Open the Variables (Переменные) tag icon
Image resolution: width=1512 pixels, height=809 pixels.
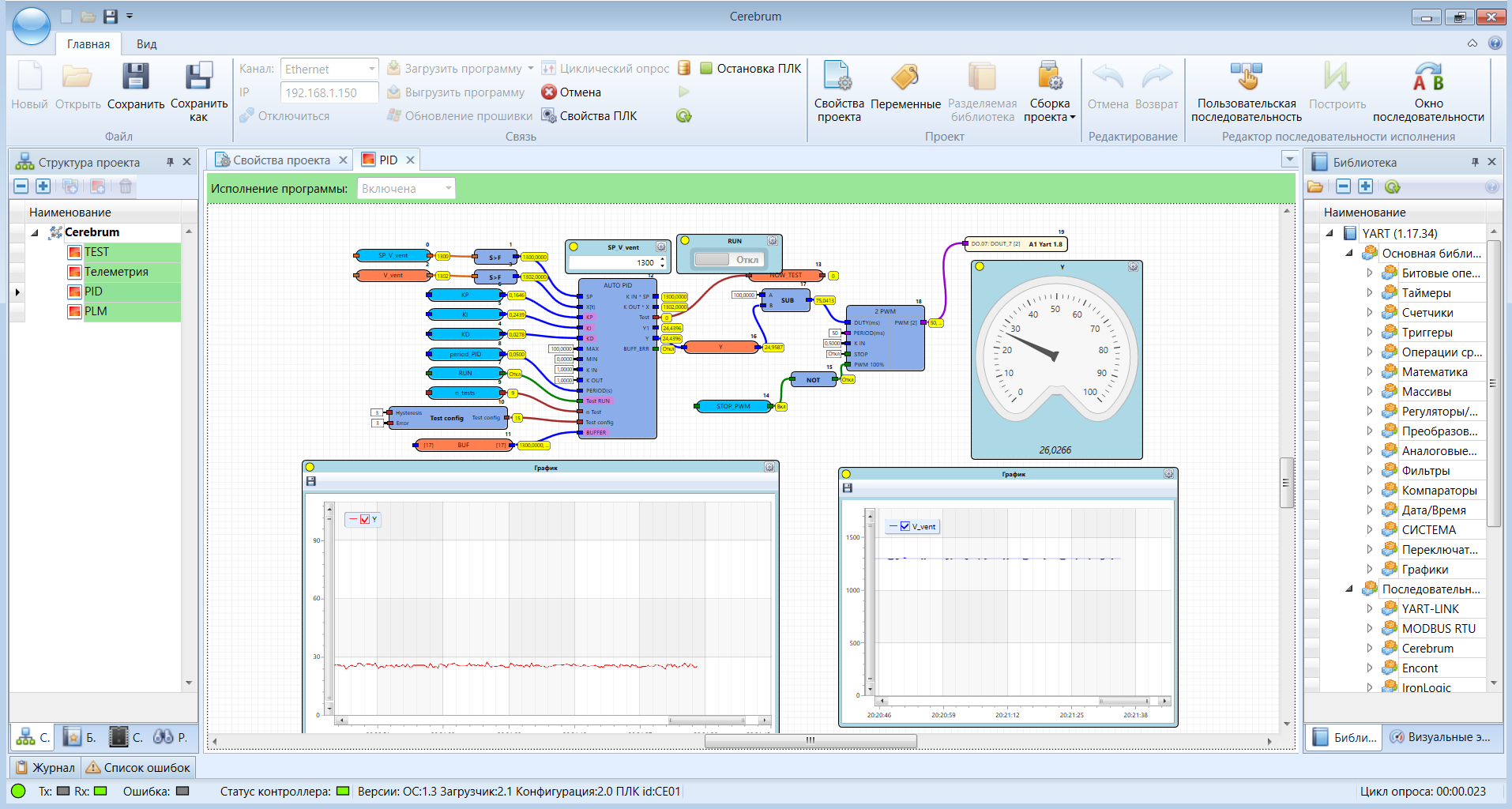pos(905,77)
